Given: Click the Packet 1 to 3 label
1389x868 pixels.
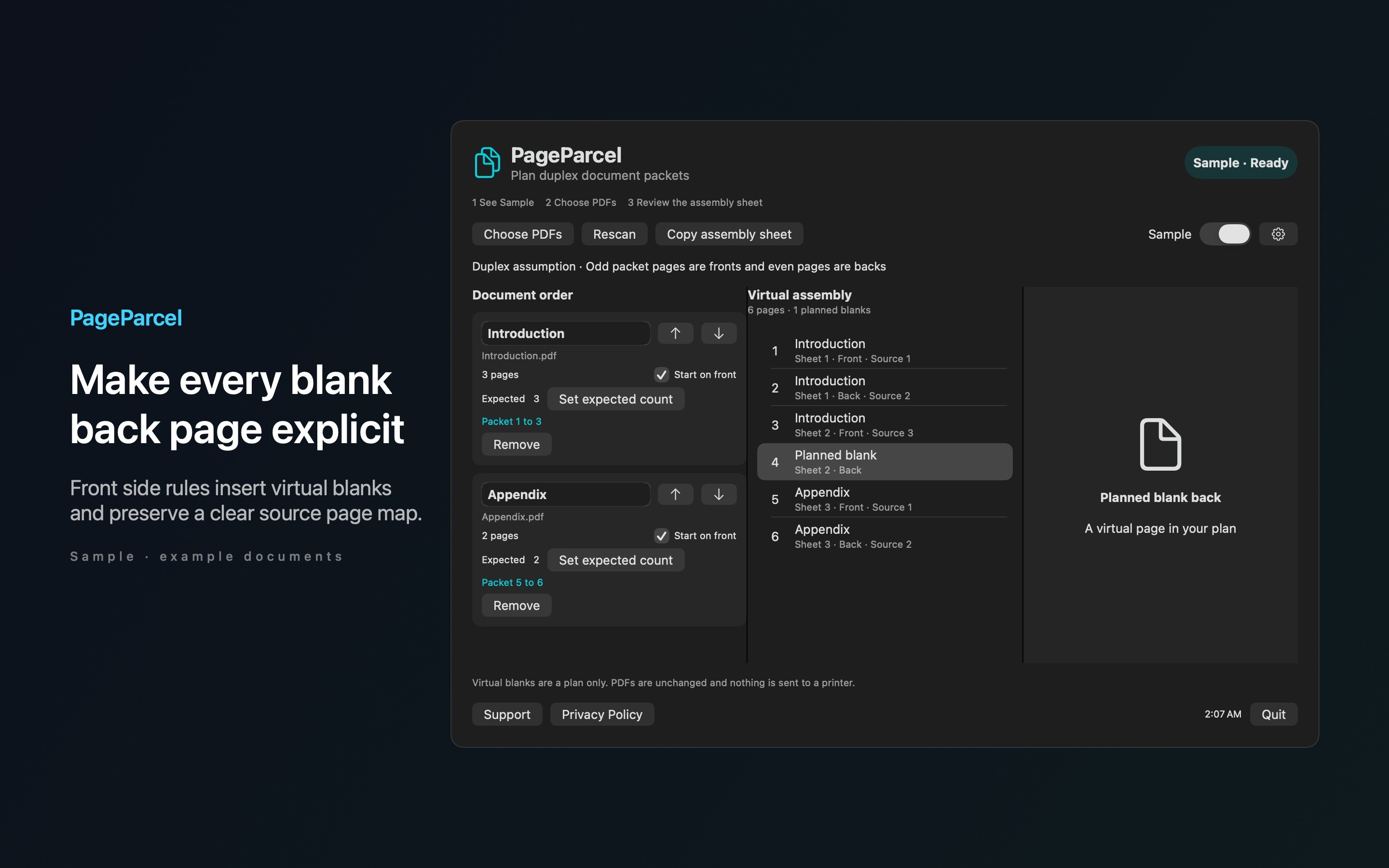Looking at the screenshot, I should point(511,421).
